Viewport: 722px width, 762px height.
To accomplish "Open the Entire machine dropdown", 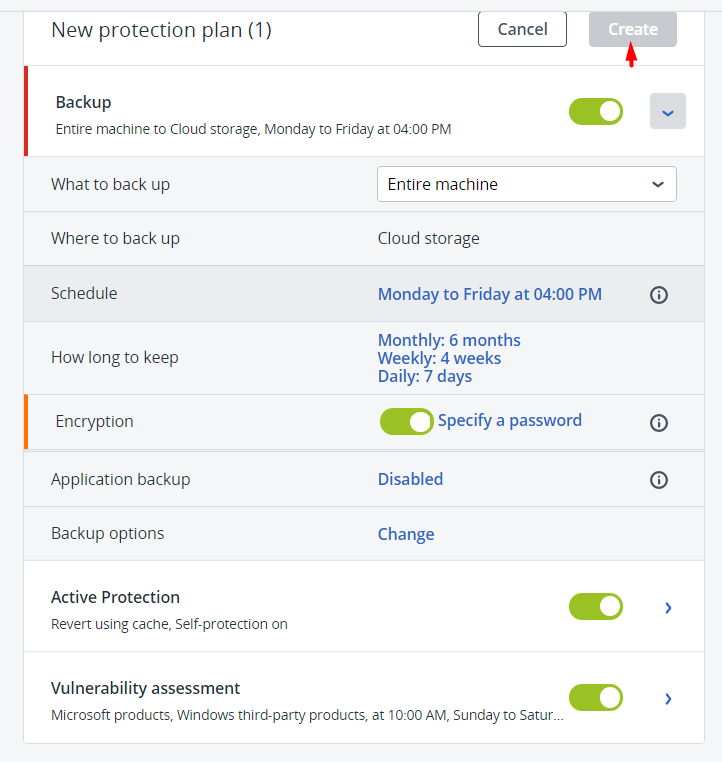I will tap(526, 184).
